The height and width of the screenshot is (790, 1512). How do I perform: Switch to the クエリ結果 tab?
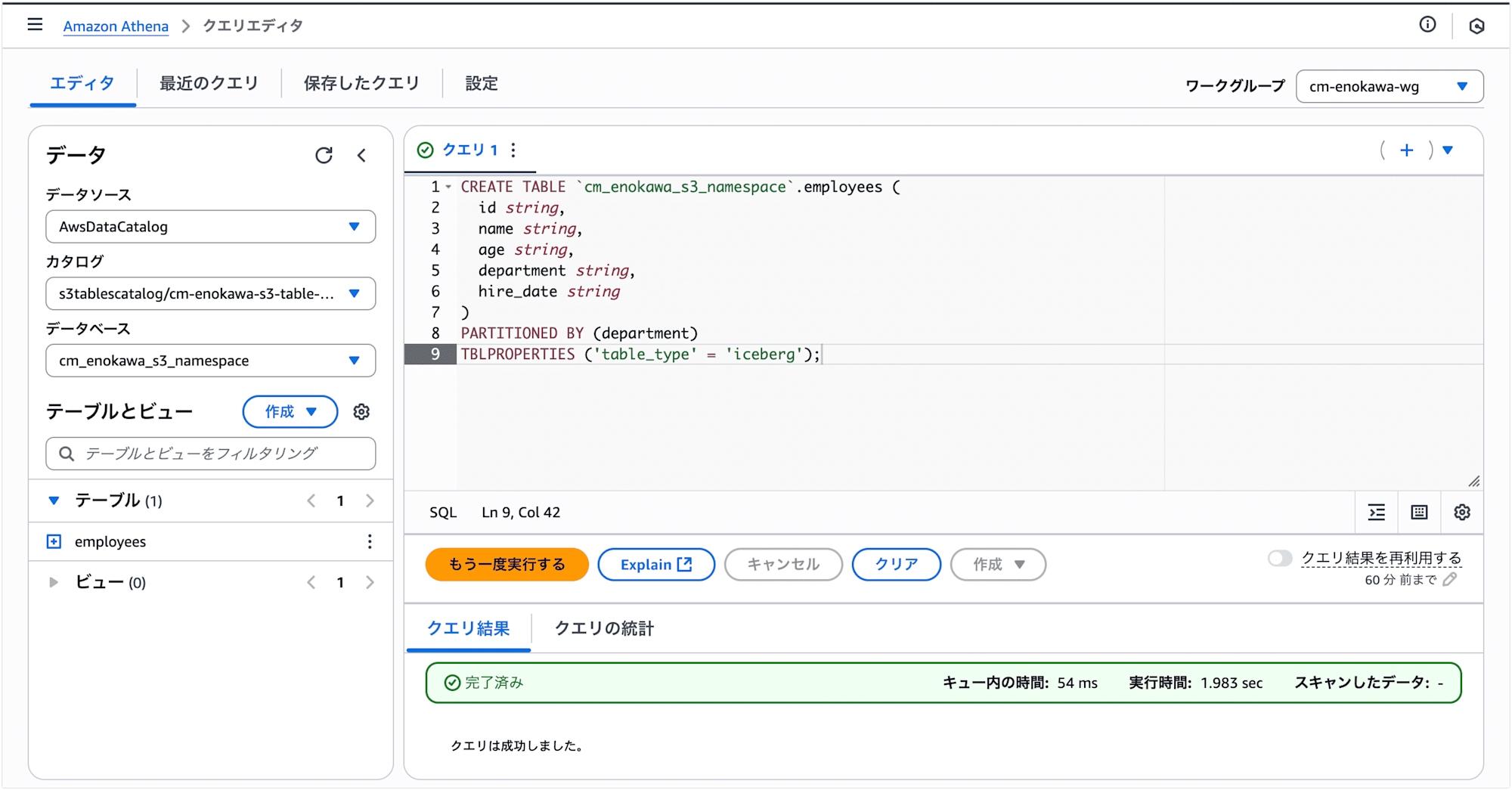coord(469,628)
